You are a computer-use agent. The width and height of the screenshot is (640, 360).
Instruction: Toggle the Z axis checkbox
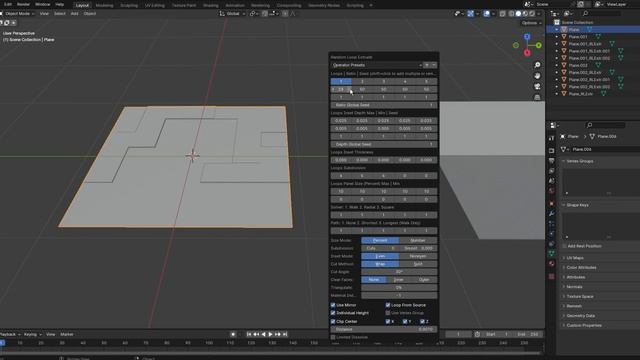pos(422,322)
